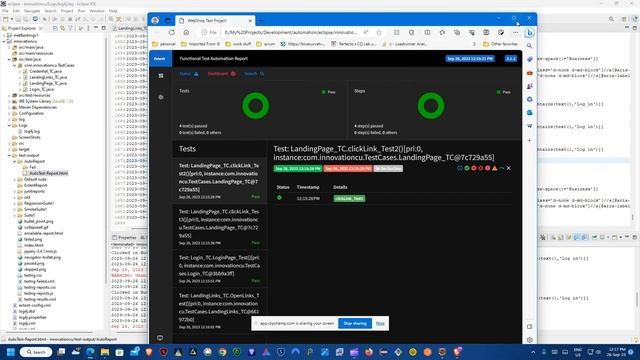Filter steps by warning triangle icon
Image resolution: width=640 pixels, height=360 pixels.
[495, 168]
